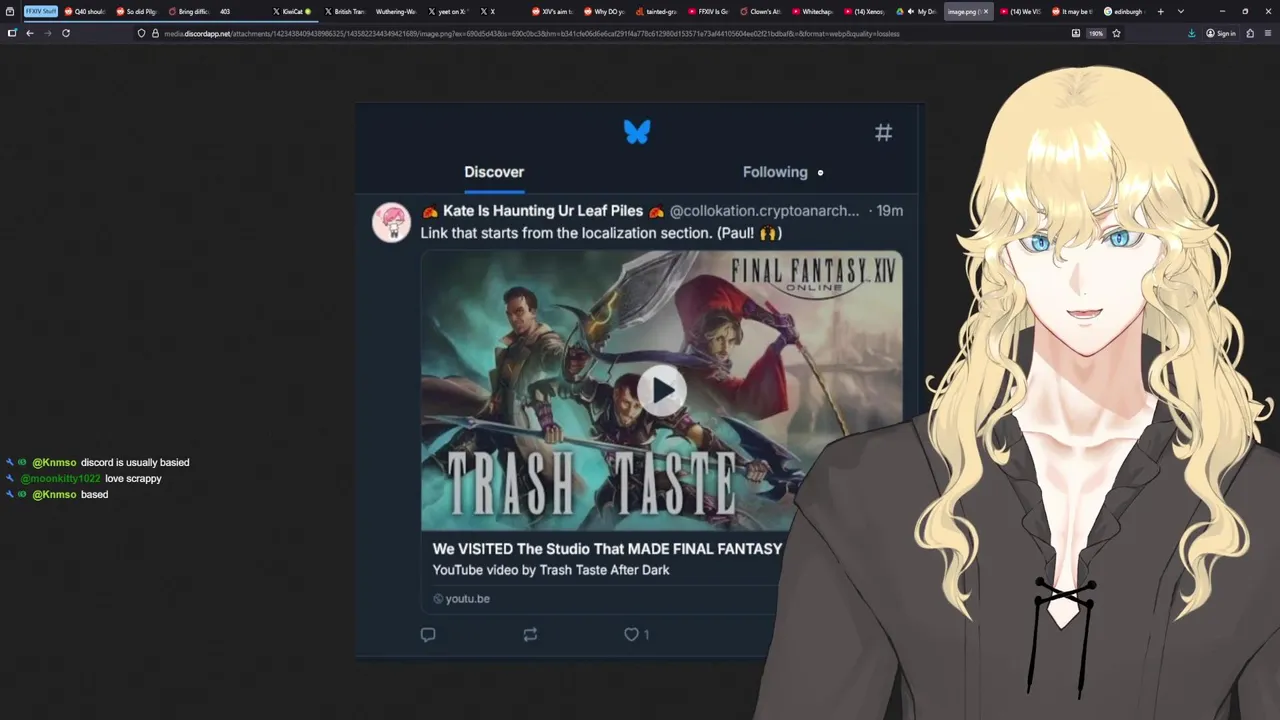The height and width of the screenshot is (720, 1280).
Task: Click 'We VISITED The Studio That MADE FINAL FANTASY' title
Action: 607,549
